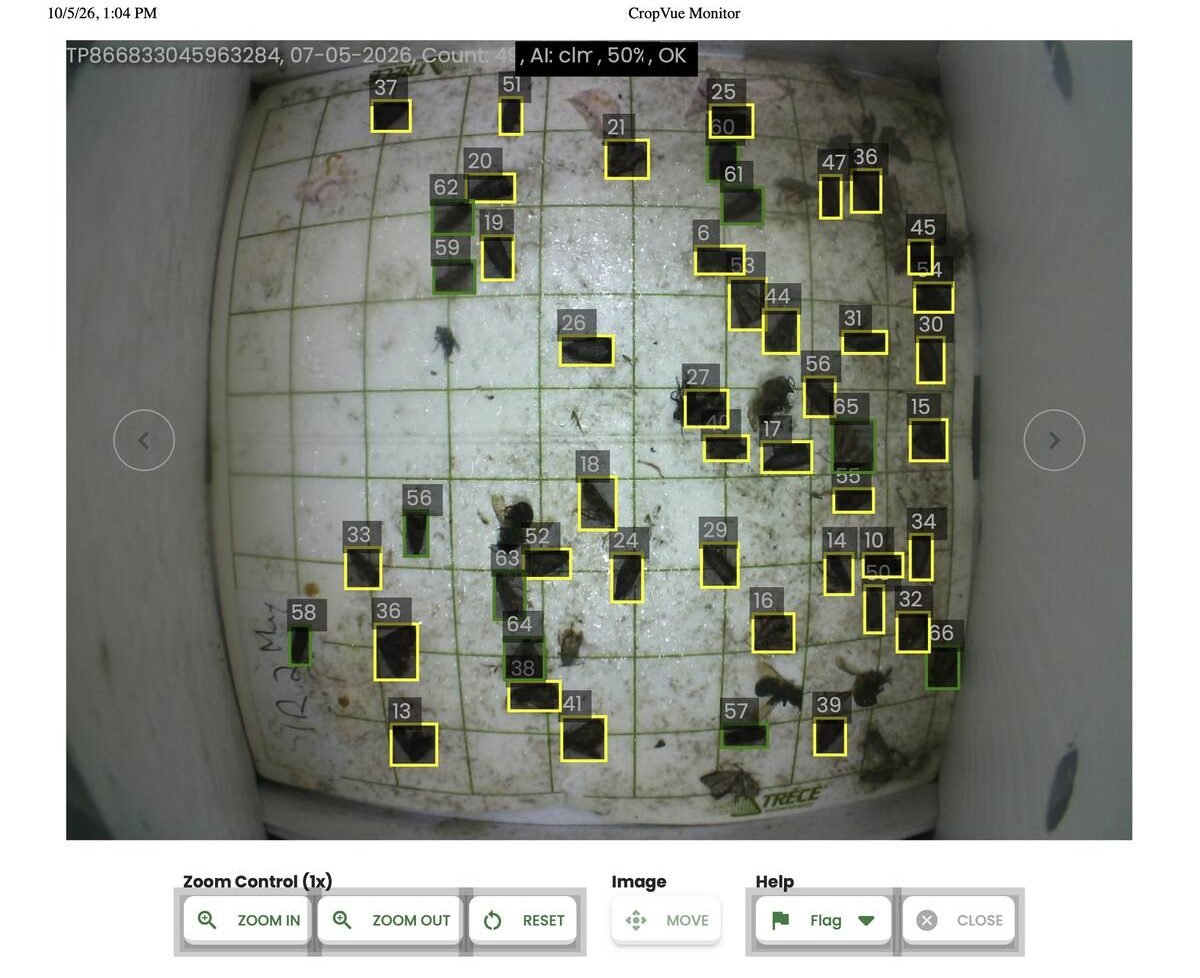Select detection box labeled 21
The width and height of the screenshot is (1200, 978).
coord(626,159)
